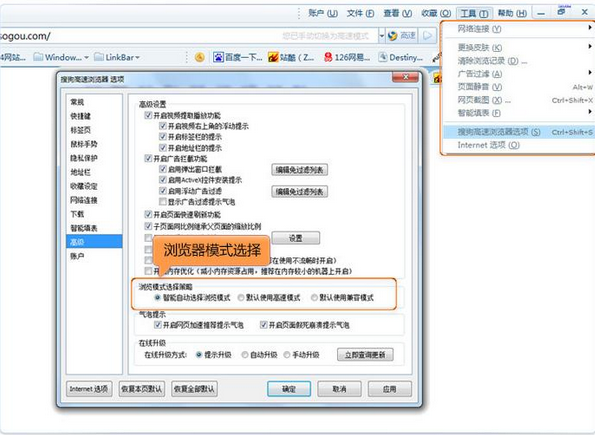Select 隐私保护 in options sidebar
Image resolution: width=595 pixels, height=435 pixels.
[84, 158]
